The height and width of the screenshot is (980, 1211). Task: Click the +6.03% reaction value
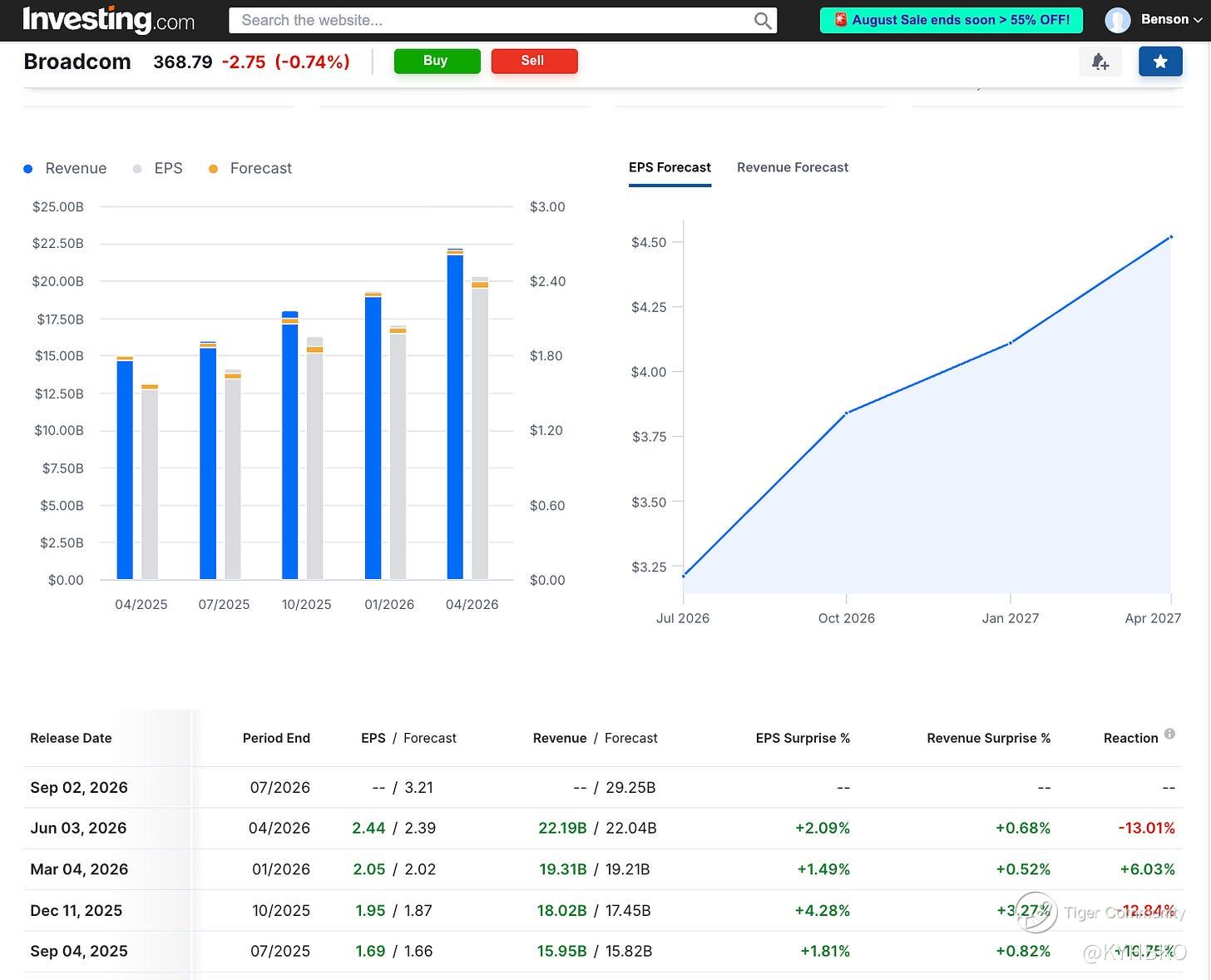1147,869
